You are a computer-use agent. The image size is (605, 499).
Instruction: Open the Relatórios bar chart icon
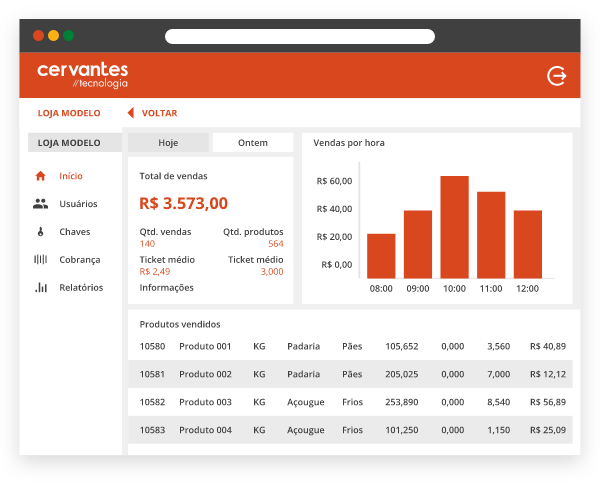coord(41,287)
